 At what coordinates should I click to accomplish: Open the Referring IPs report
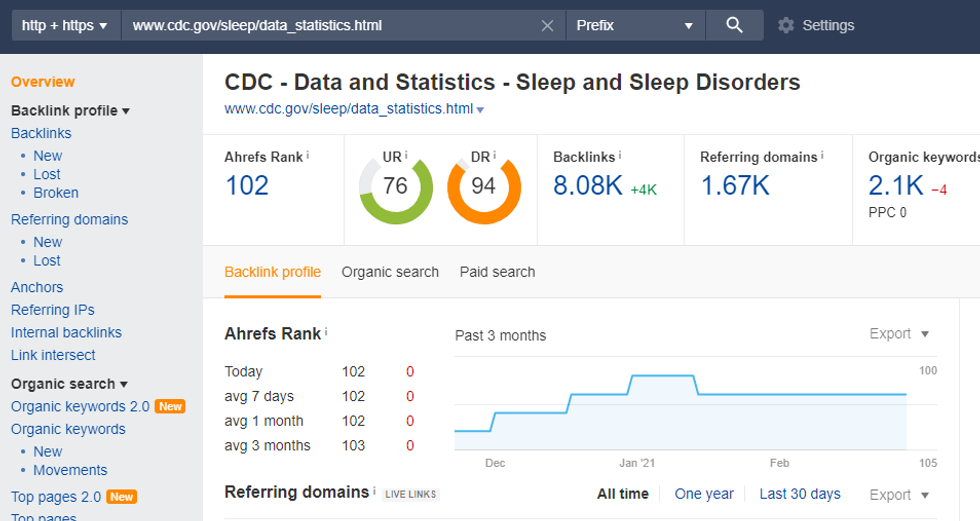click(52, 310)
